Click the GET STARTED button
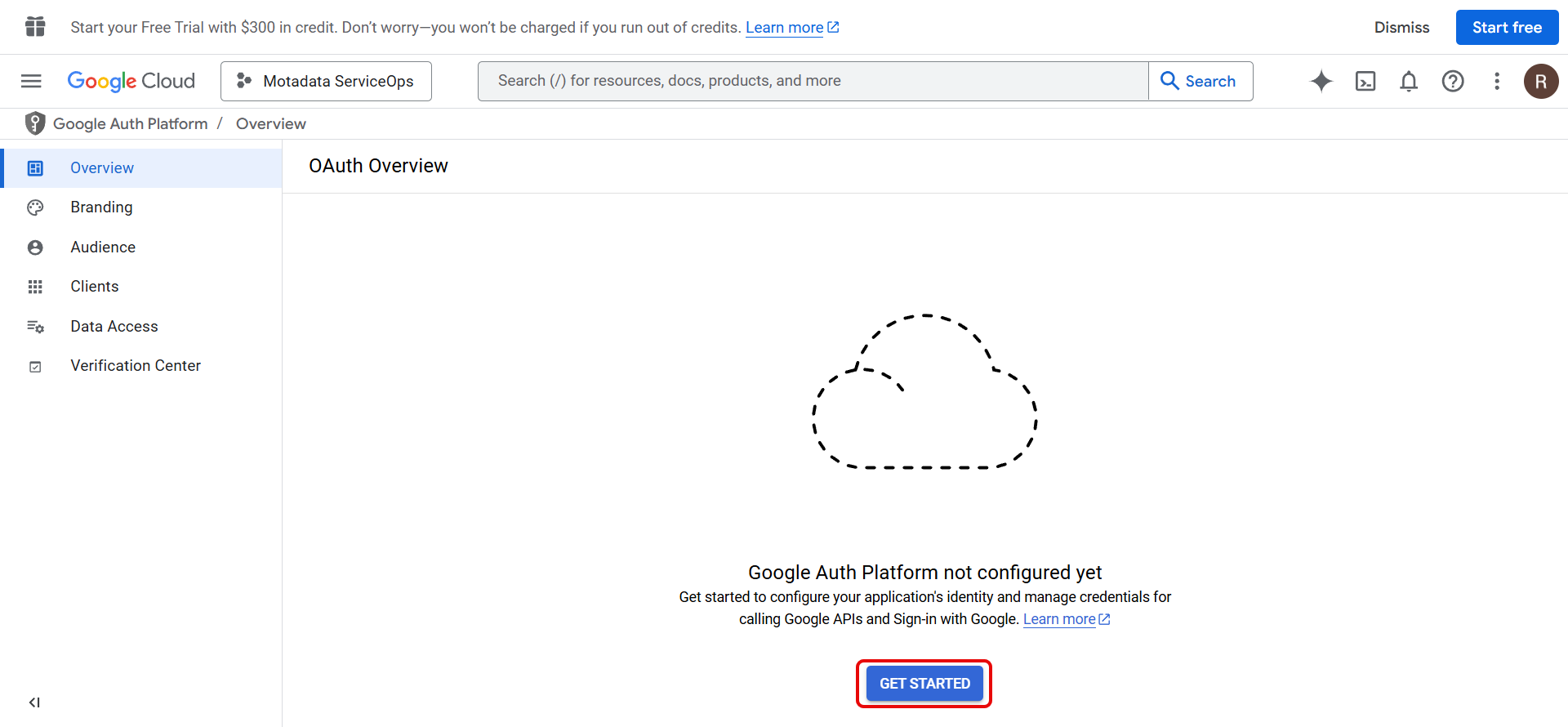This screenshot has height=727, width=1568. [924, 684]
